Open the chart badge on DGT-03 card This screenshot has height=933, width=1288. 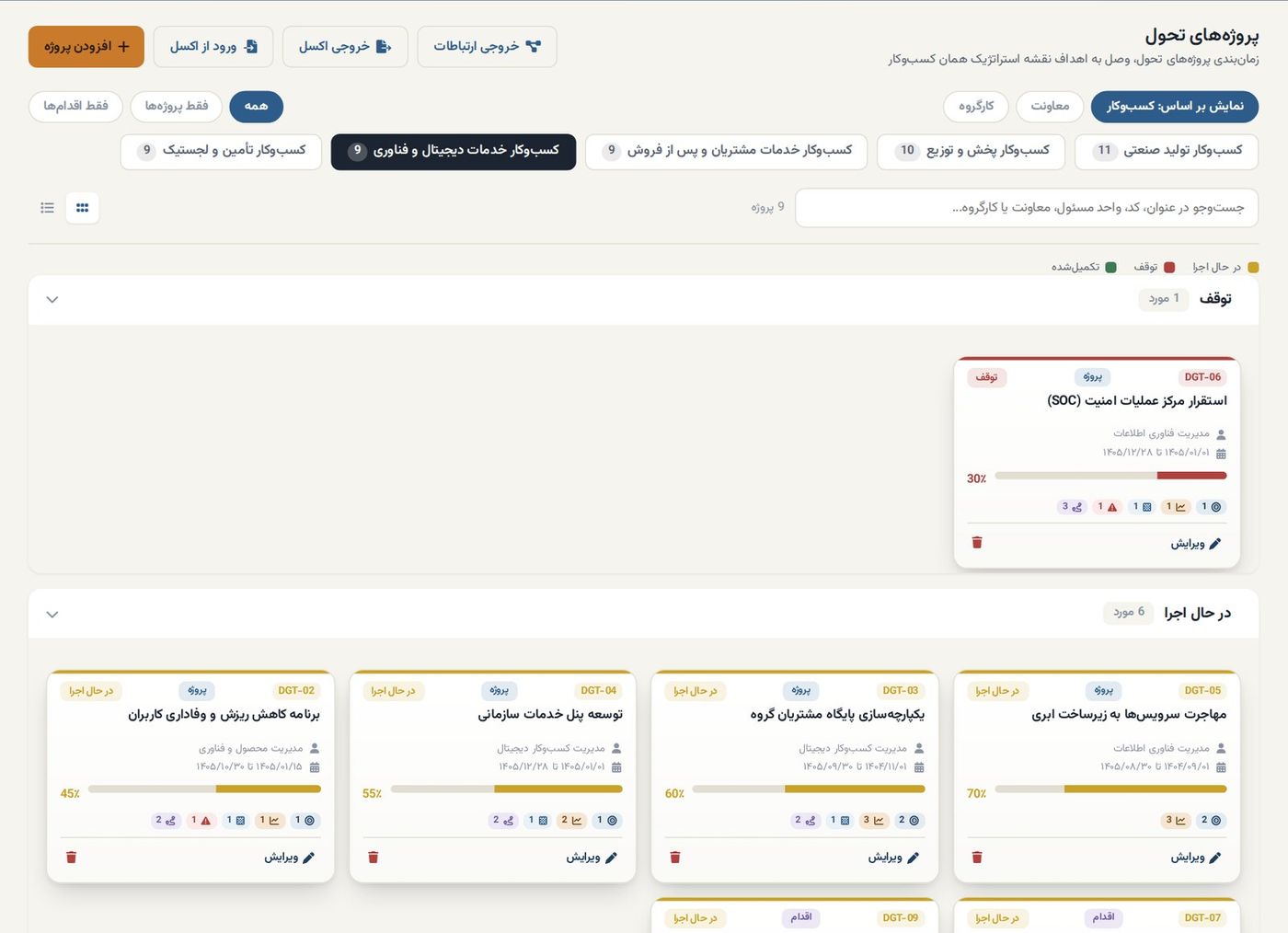click(x=873, y=821)
